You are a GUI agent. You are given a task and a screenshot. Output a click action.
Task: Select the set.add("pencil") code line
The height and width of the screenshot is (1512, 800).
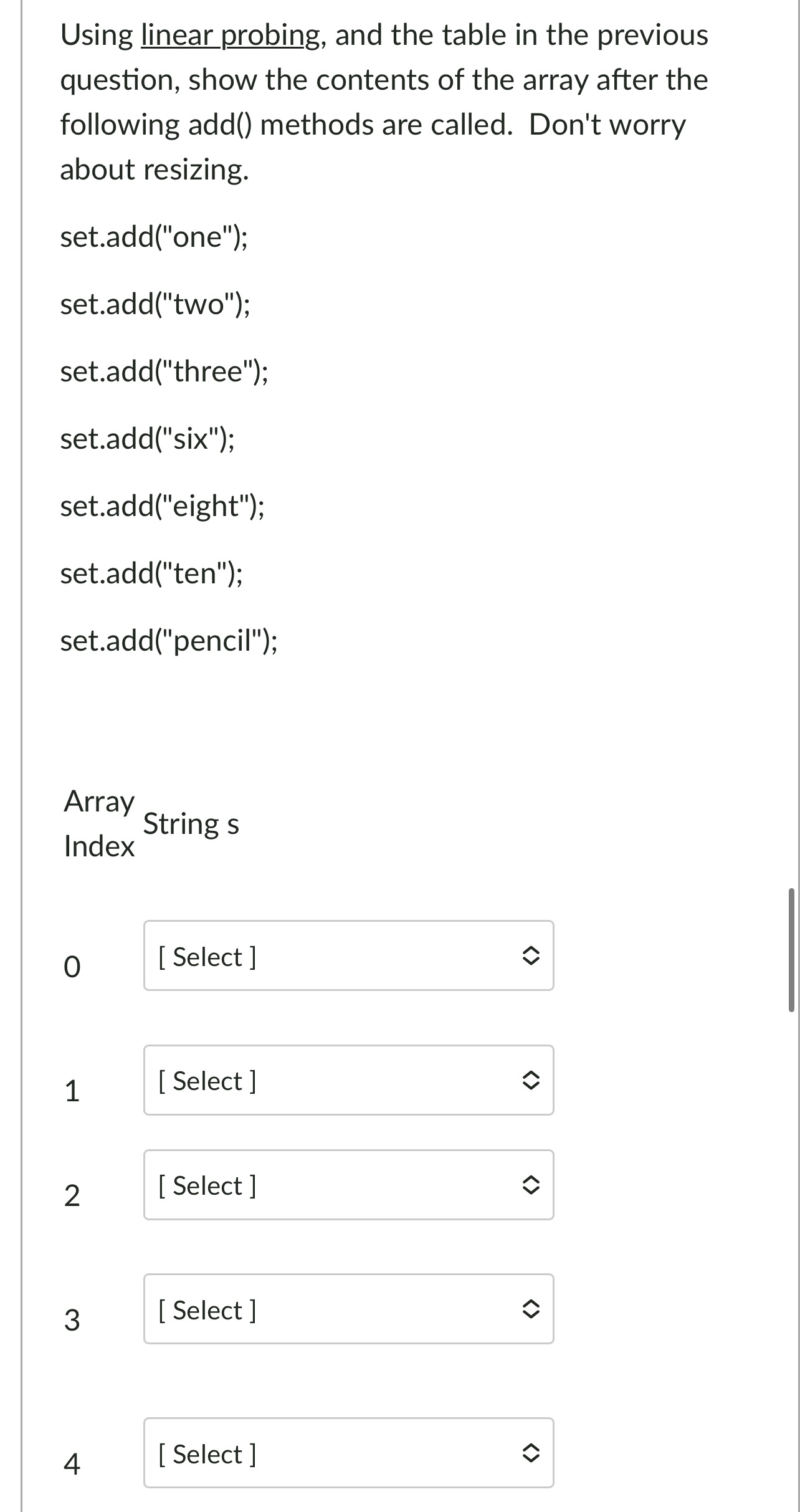click(x=169, y=643)
